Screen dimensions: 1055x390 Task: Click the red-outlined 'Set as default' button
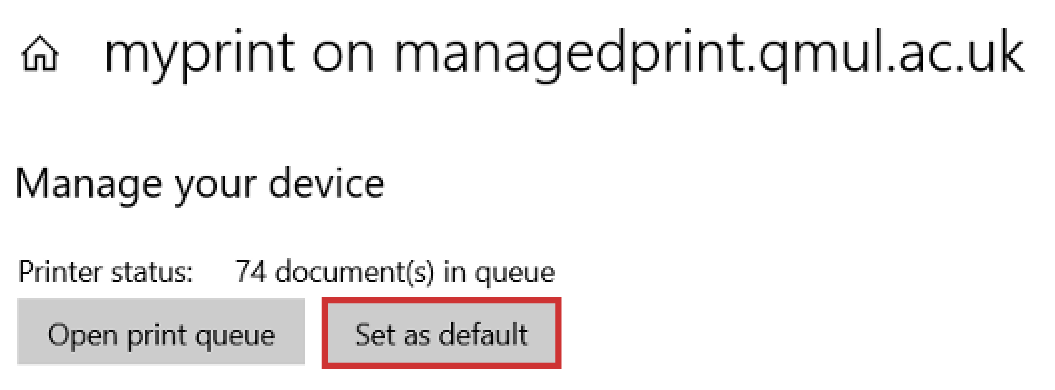tap(441, 334)
